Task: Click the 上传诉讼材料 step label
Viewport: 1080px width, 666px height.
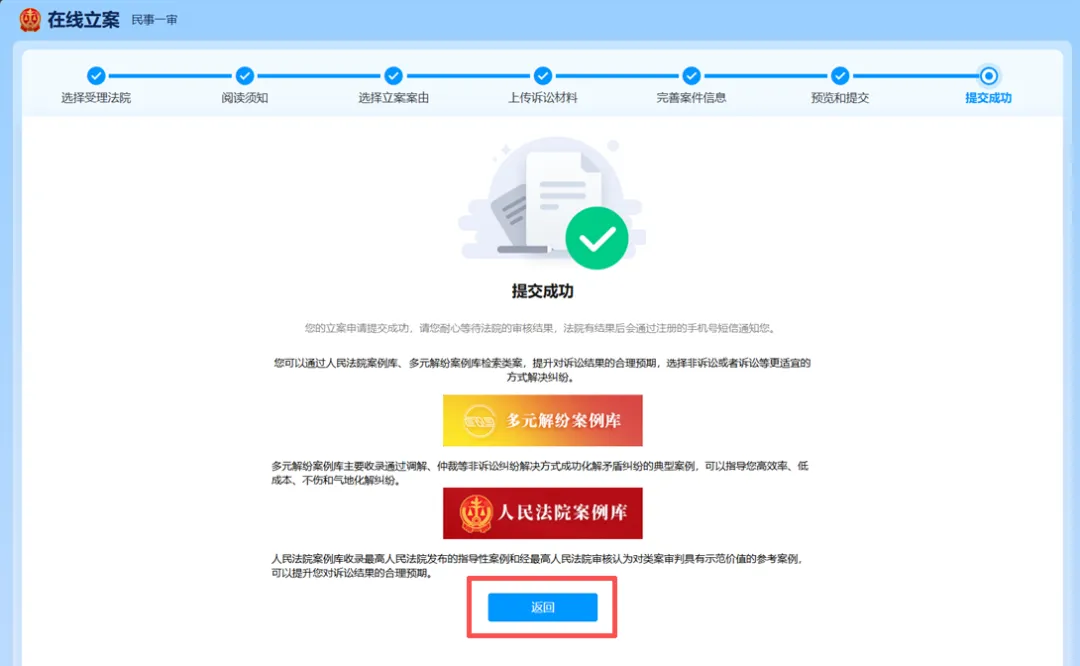Action: (x=543, y=98)
